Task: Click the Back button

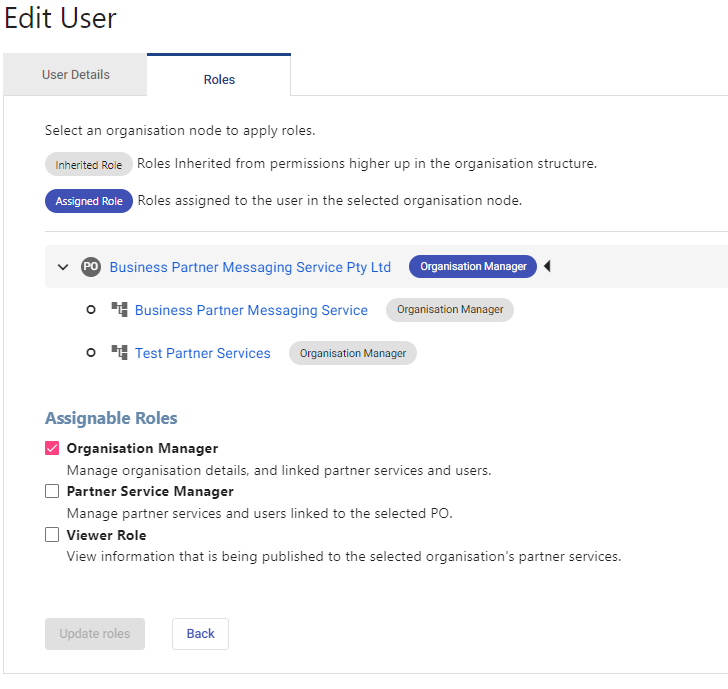Action: pos(200,634)
